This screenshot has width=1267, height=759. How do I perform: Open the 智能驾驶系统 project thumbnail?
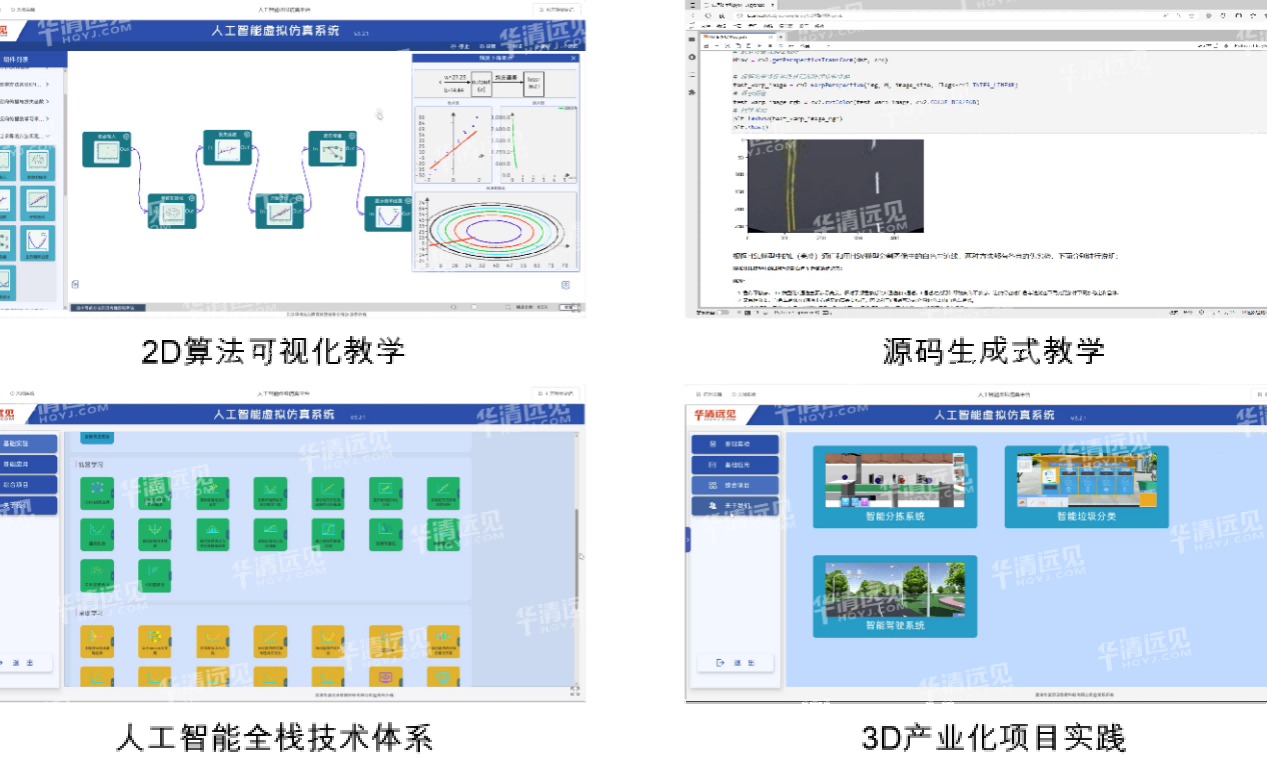[x=894, y=596]
